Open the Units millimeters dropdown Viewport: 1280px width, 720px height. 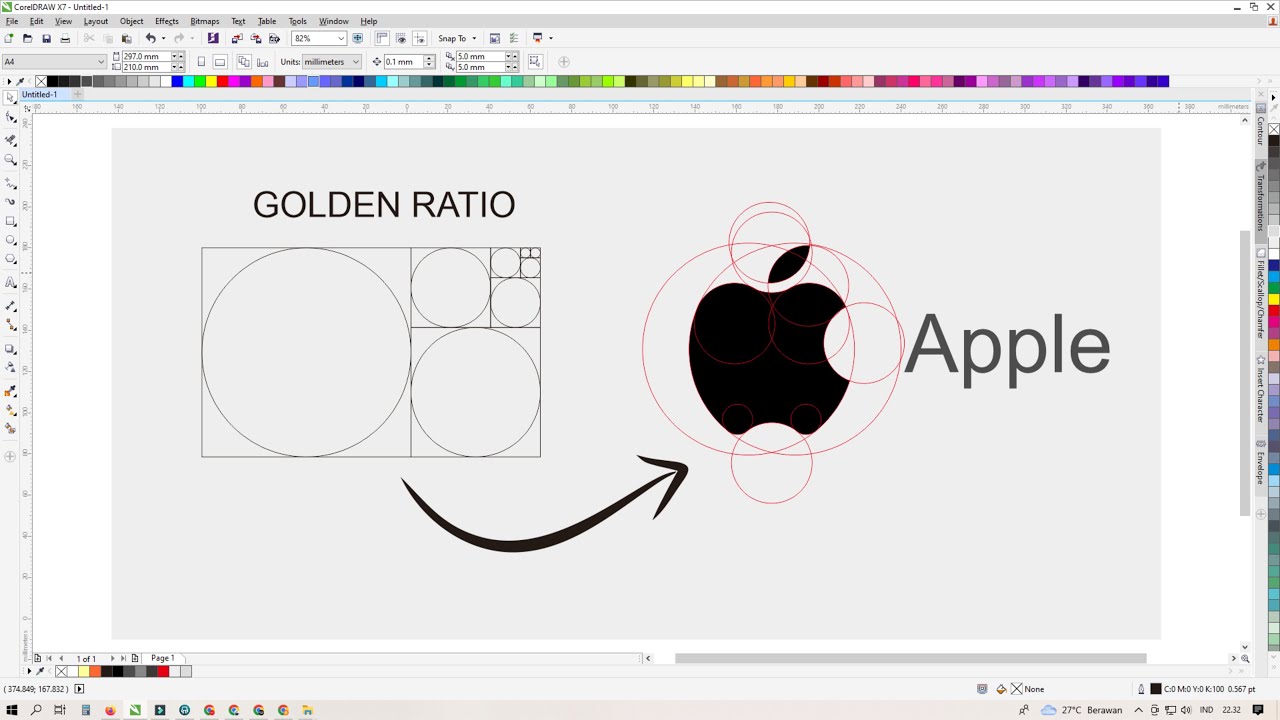356,62
